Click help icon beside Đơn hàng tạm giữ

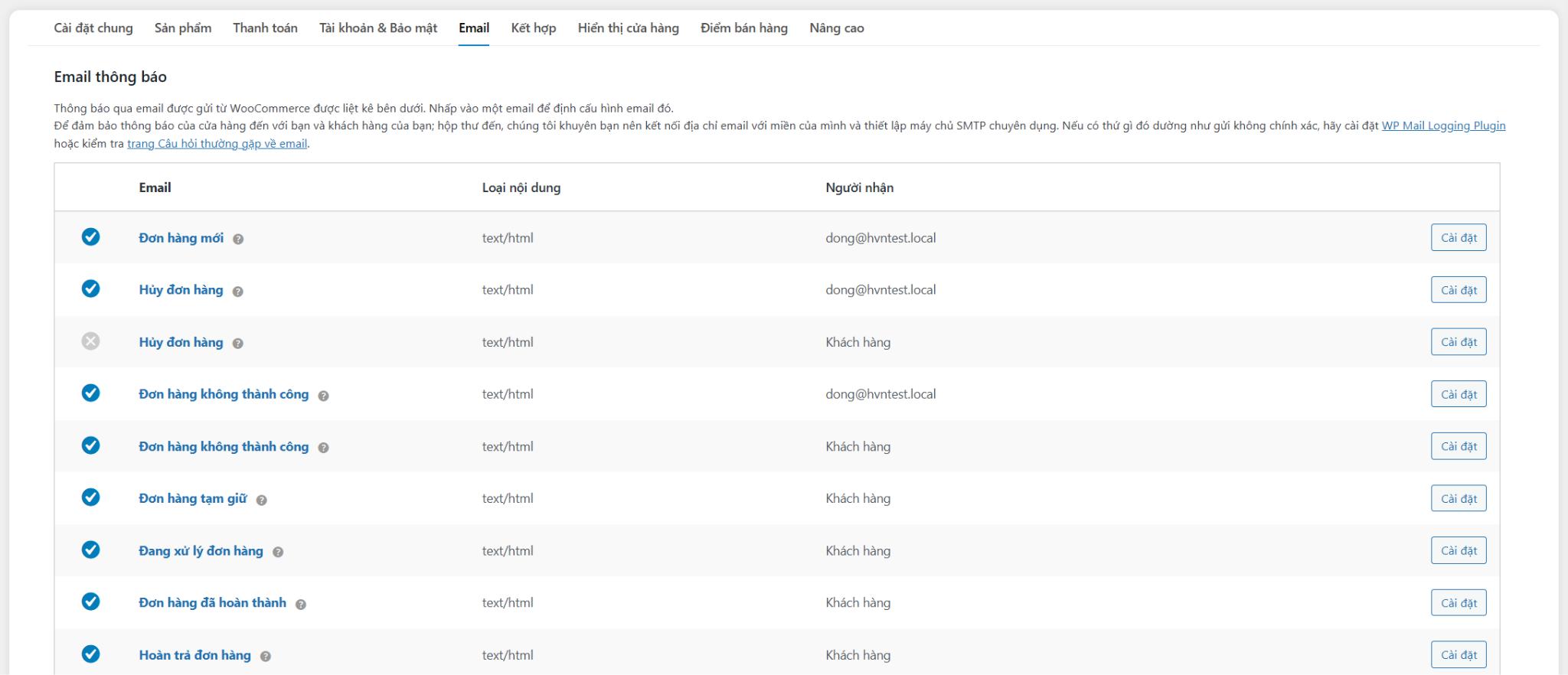262,500
